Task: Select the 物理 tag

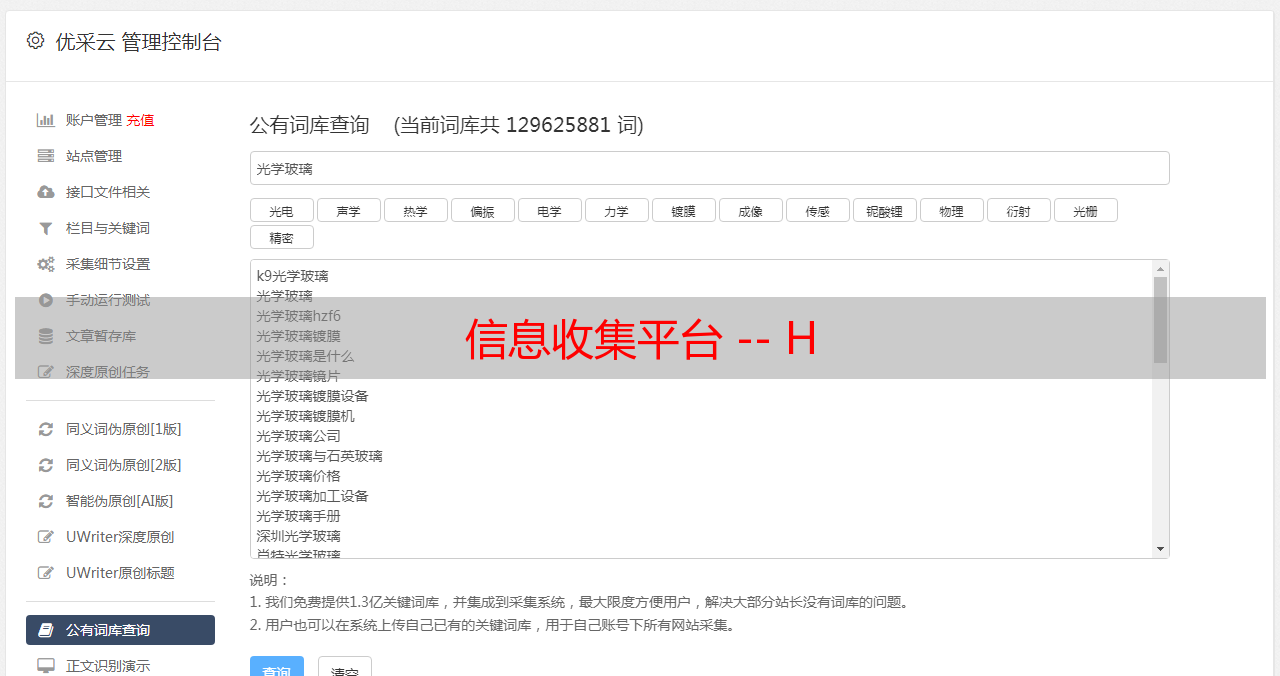Action: (x=951, y=210)
